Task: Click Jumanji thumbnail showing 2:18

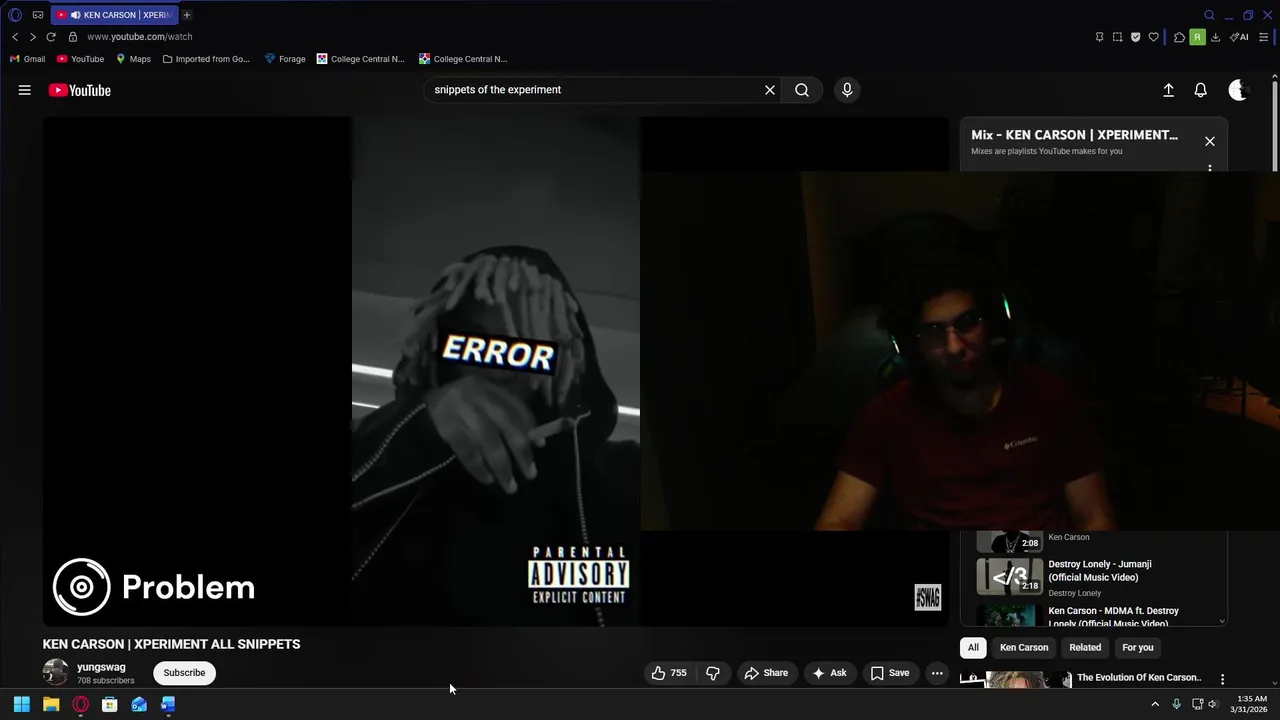Action: (1009, 576)
